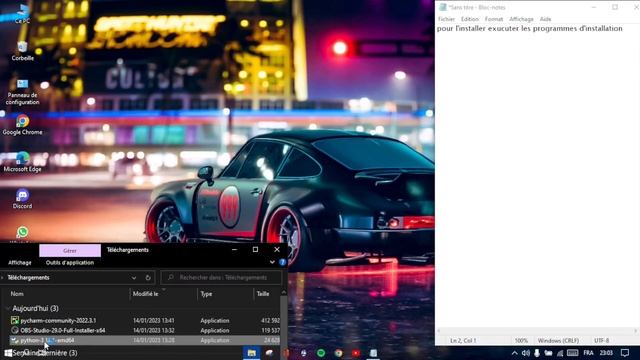Open the Fichier menu in Notepad
This screenshot has width=640, height=360.
[x=446, y=19]
